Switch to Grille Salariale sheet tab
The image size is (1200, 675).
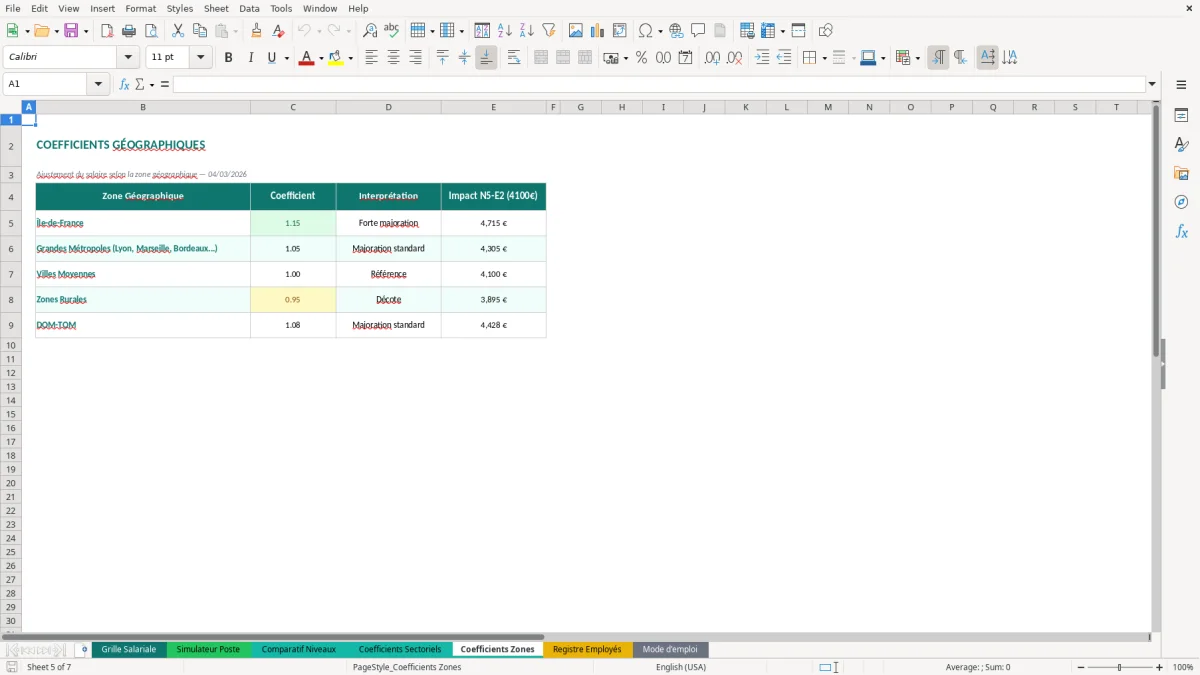click(129, 650)
